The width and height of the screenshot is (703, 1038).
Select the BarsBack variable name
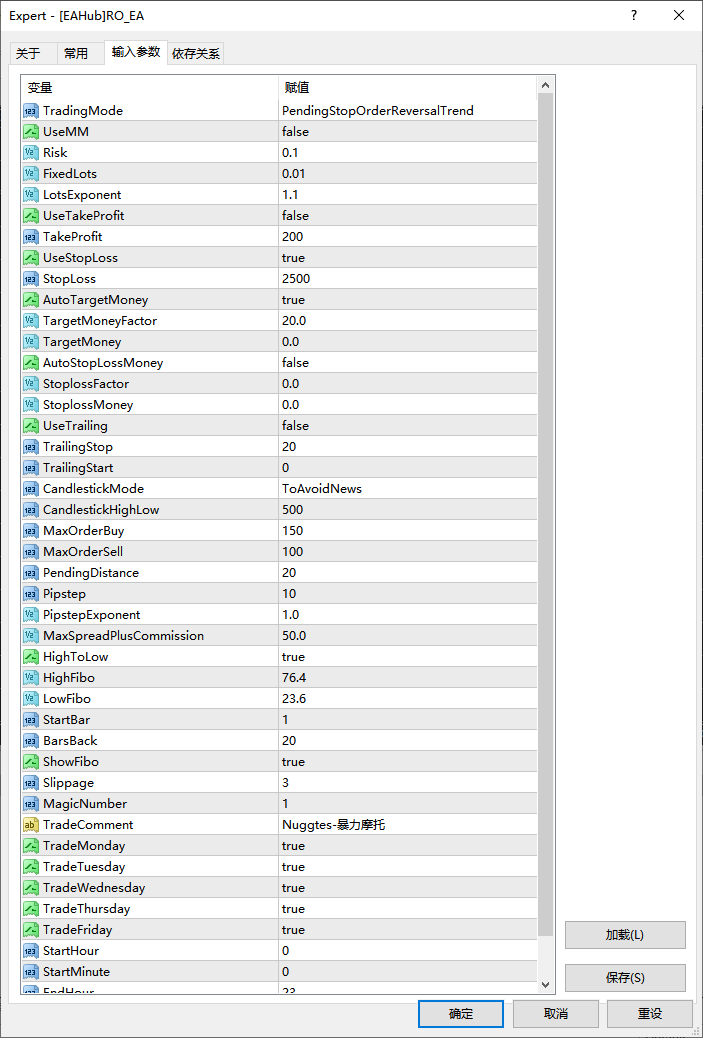[x=70, y=741]
